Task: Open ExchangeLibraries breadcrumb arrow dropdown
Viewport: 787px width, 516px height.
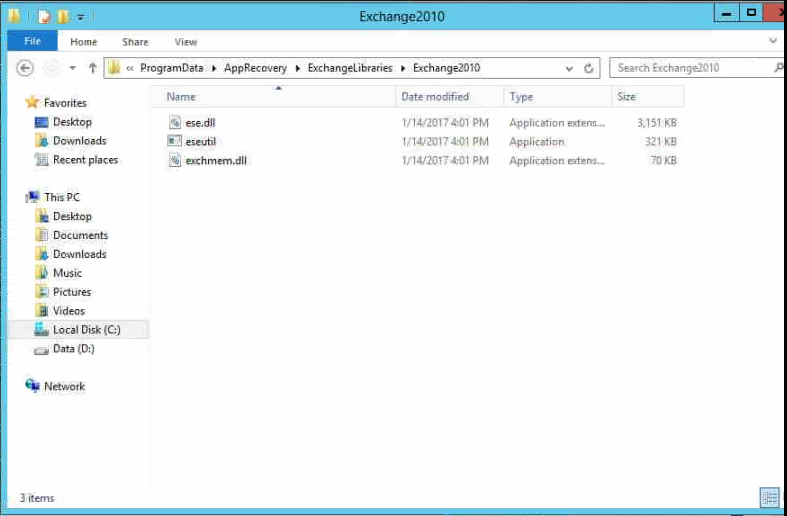Action: point(403,68)
